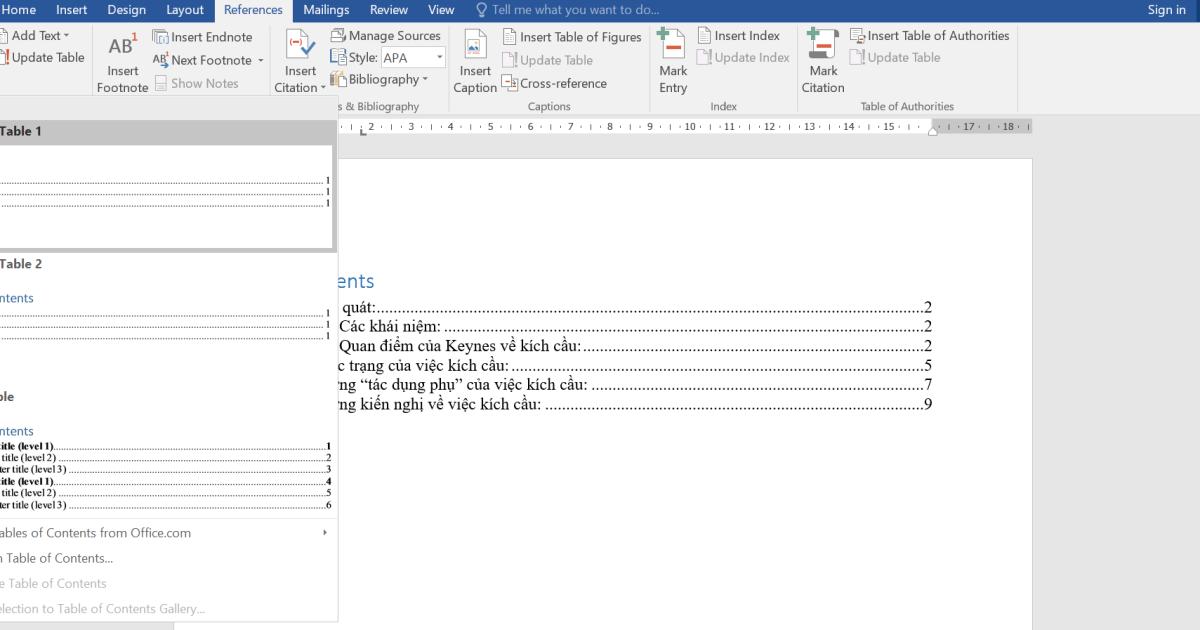Click the 'kiến nghị về việc kích cầu' entry

tap(636, 404)
